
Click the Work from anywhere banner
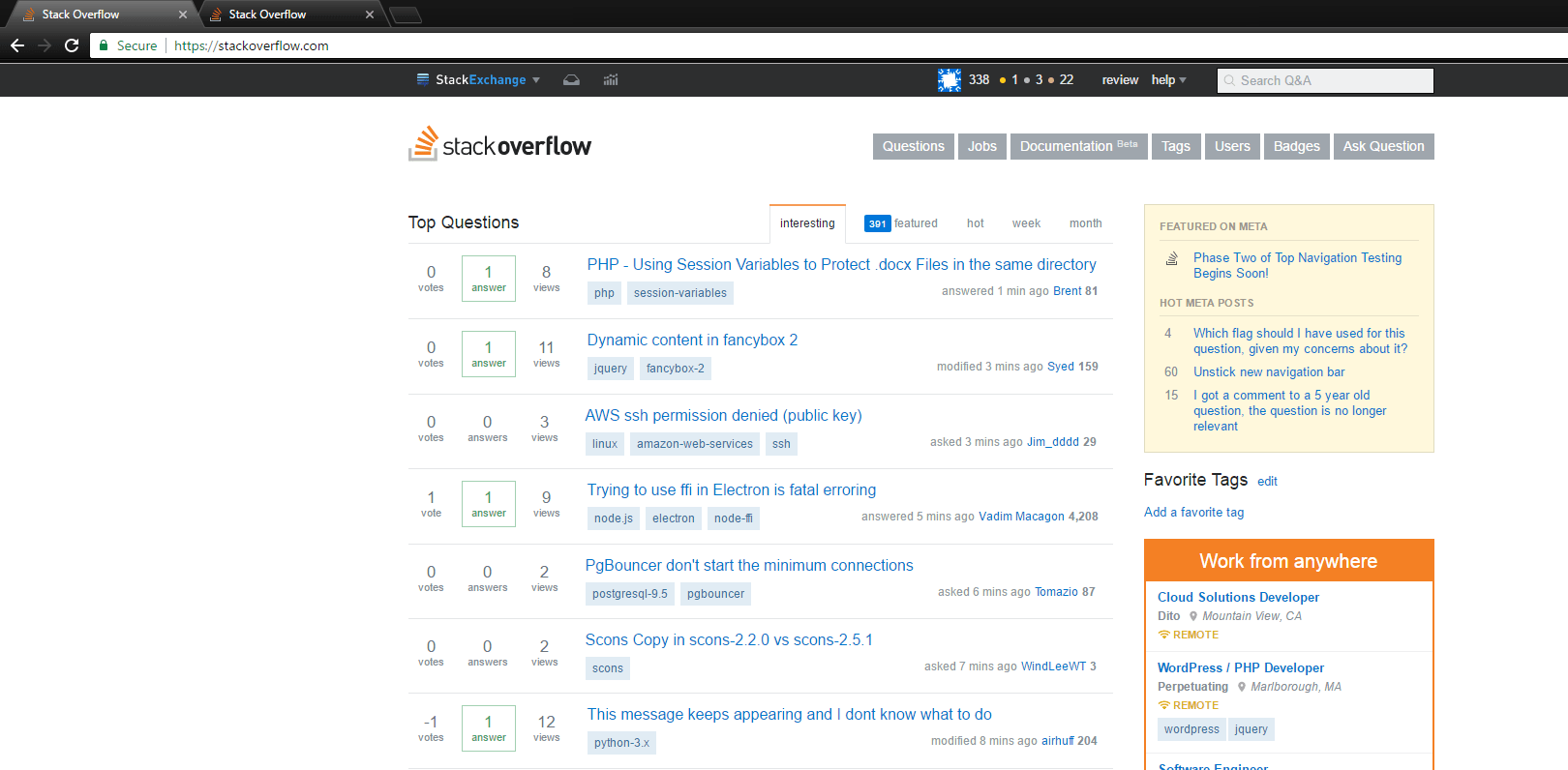click(1288, 561)
